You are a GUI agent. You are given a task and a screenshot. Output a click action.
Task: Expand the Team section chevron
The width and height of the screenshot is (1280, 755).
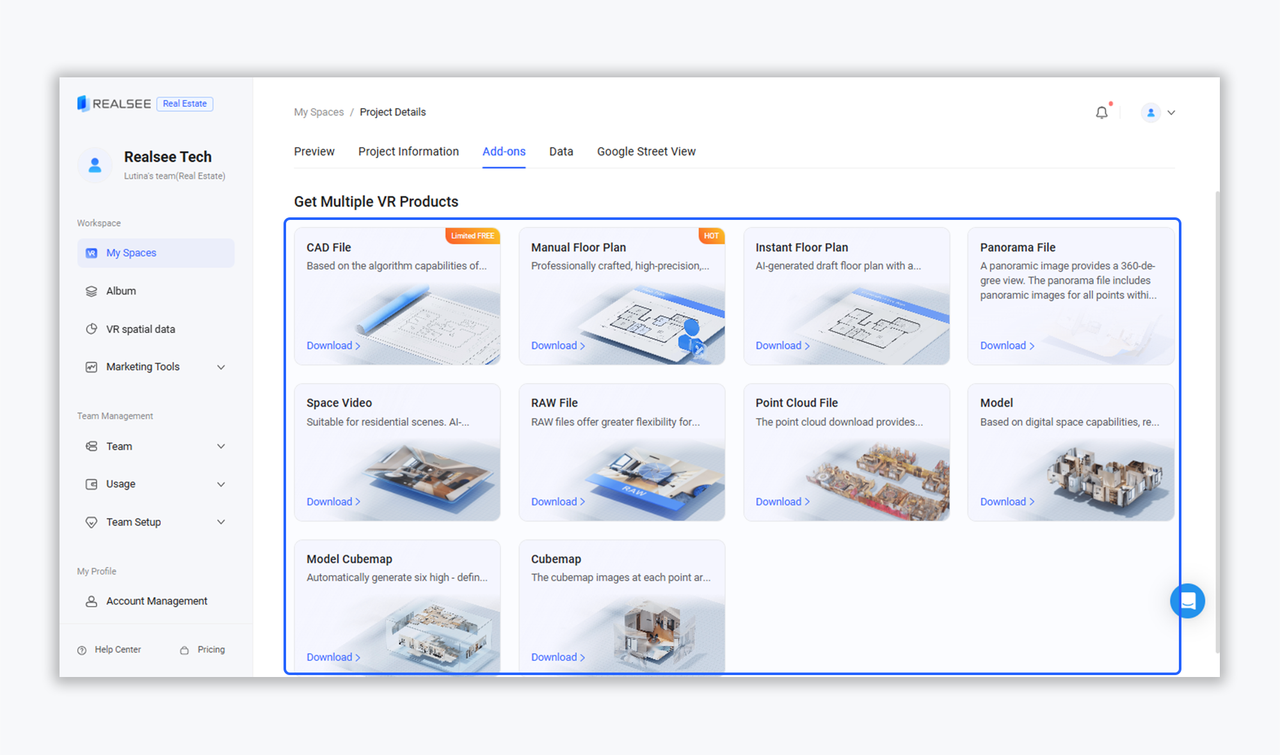(221, 447)
